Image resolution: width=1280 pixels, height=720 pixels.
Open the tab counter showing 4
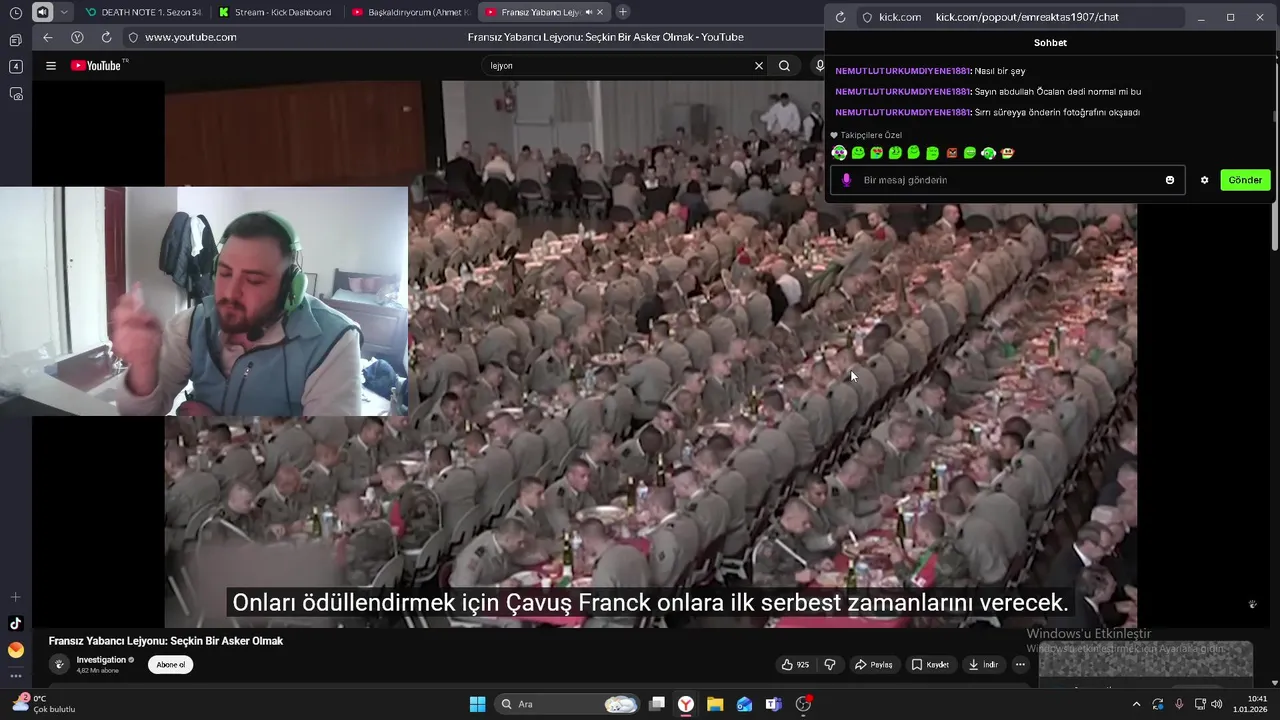click(15, 66)
